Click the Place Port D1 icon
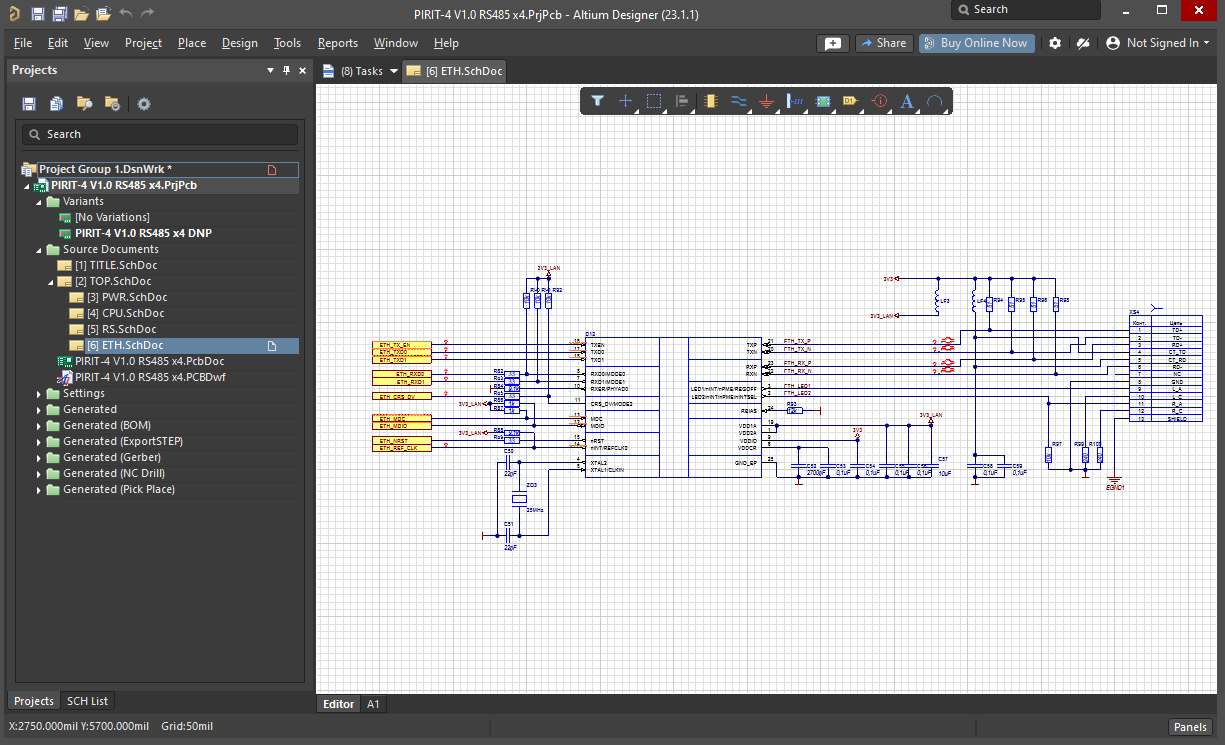 point(851,101)
